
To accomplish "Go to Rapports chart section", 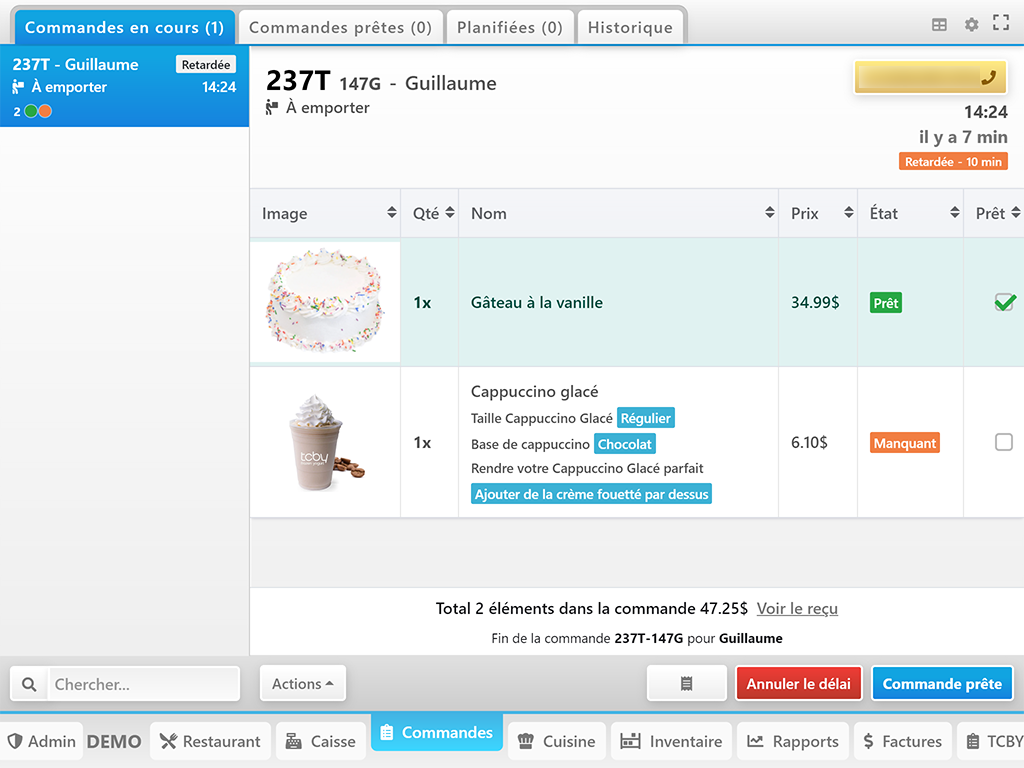I will (x=792, y=741).
